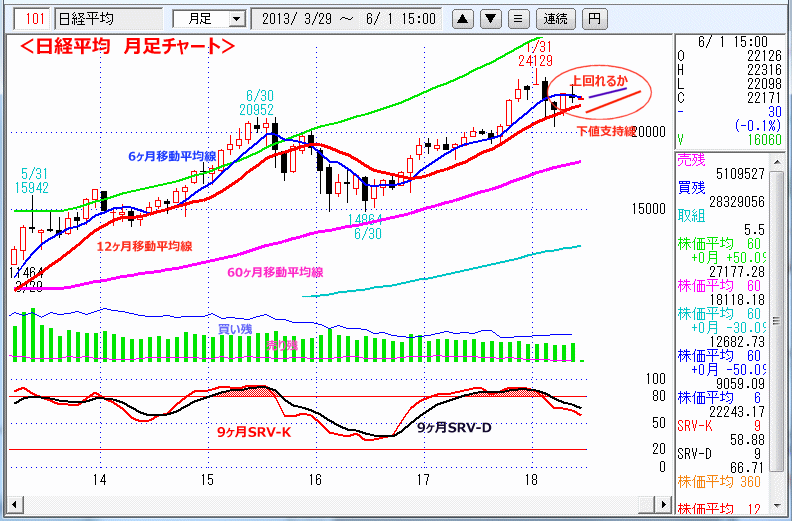Click the 売残 entry in indicator panel

coord(691,161)
